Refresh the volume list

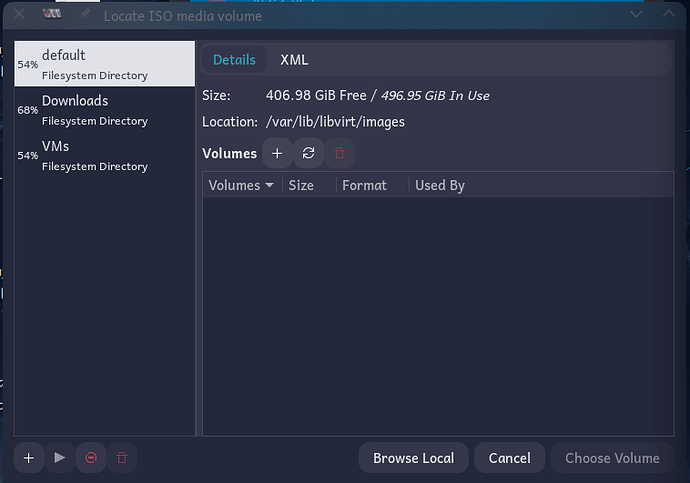(x=308, y=153)
